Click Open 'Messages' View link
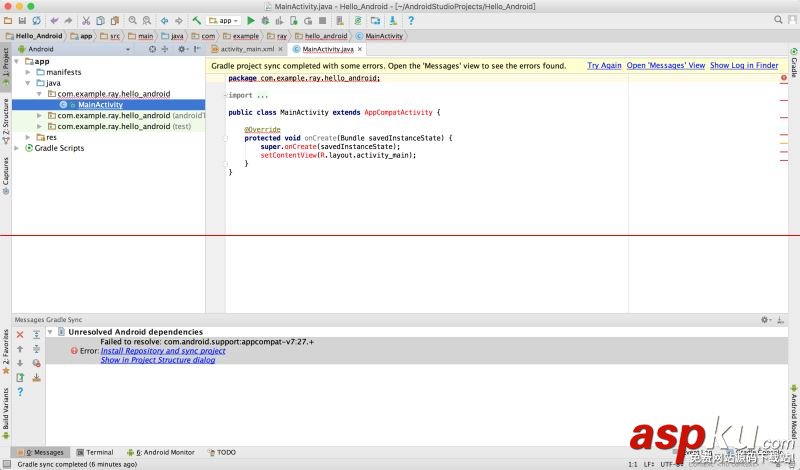 [666, 65]
